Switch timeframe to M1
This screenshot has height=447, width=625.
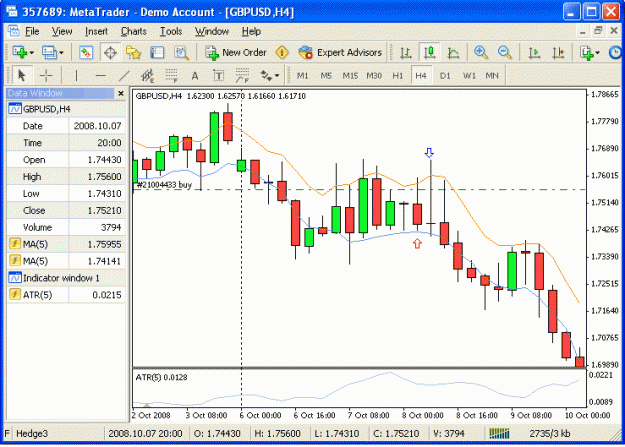click(x=303, y=75)
